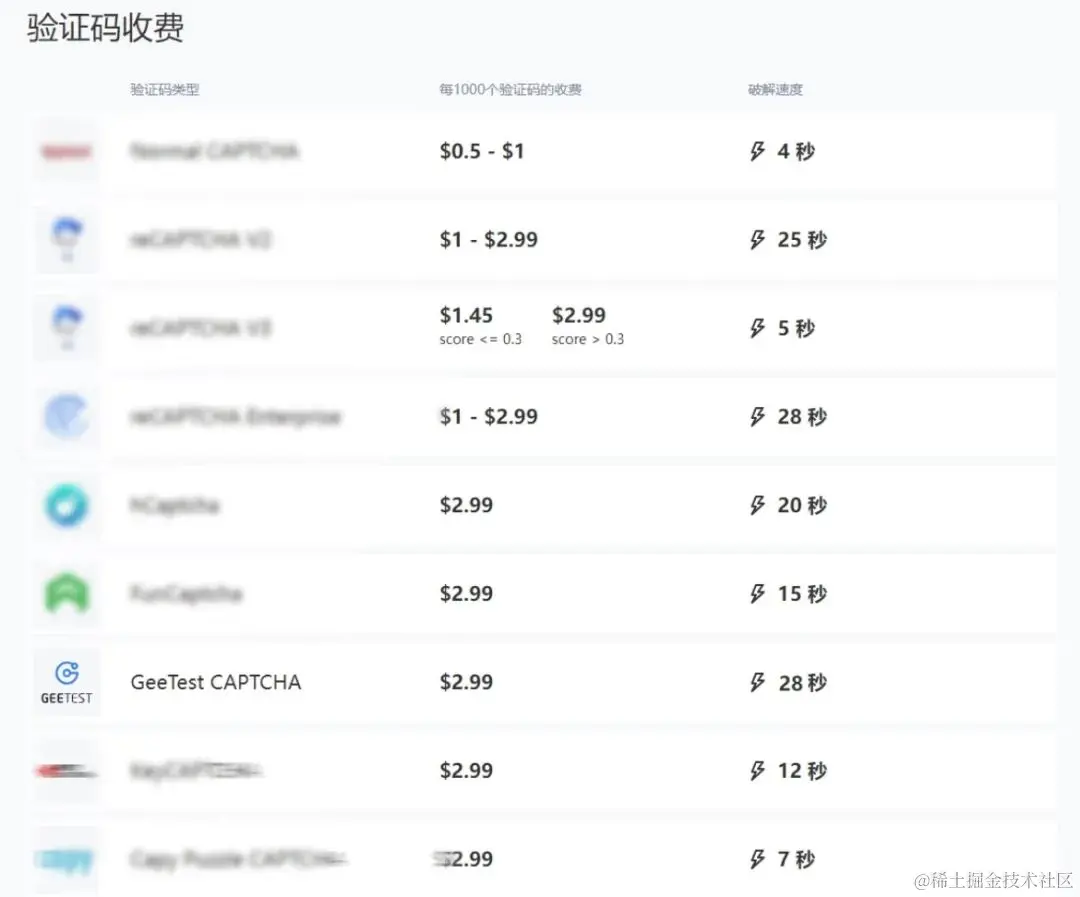Click the FunCaptcha logo icon
1080x897 pixels.
click(66, 593)
